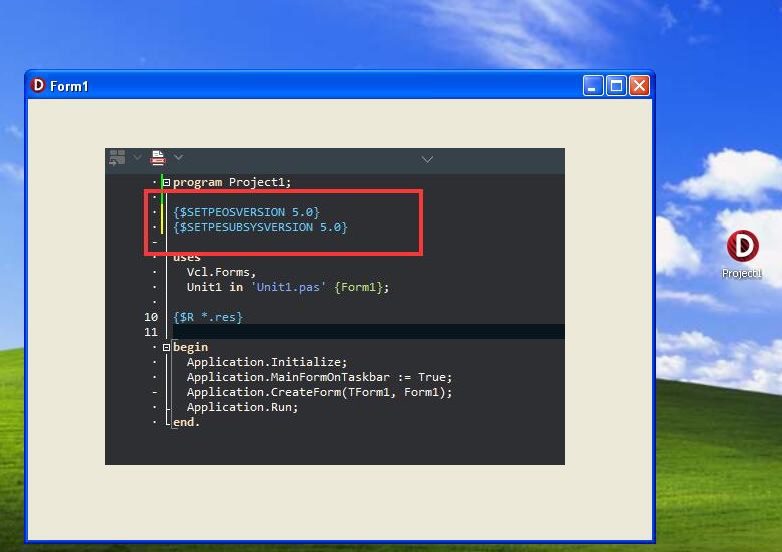Click the directive {$R *.res}
This screenshot has height=552, width=782.
pos(208,317)
